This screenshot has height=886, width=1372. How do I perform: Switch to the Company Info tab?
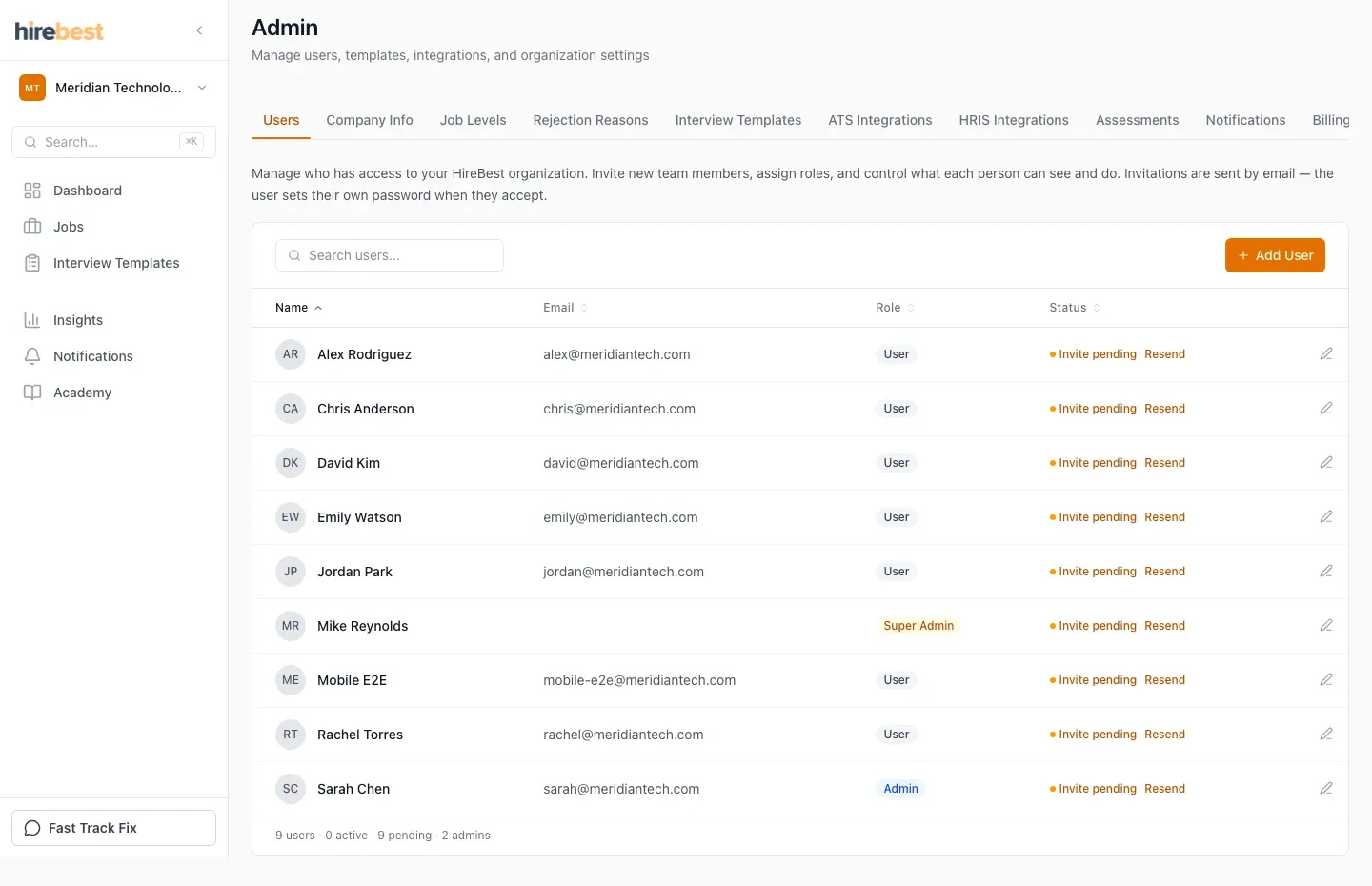coord(370,120)
